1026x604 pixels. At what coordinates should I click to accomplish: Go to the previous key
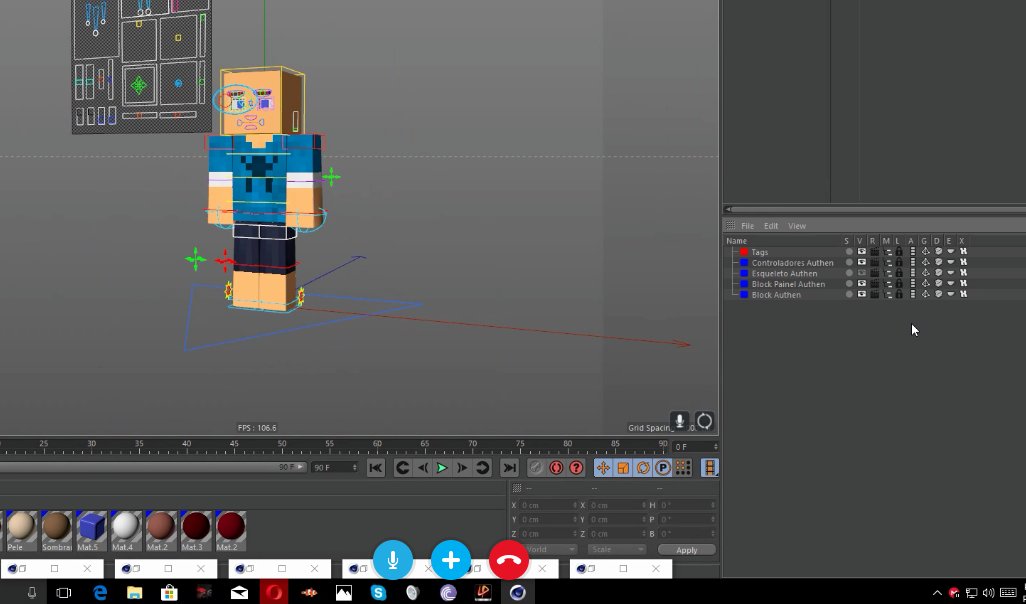click(x=402, y=467)
